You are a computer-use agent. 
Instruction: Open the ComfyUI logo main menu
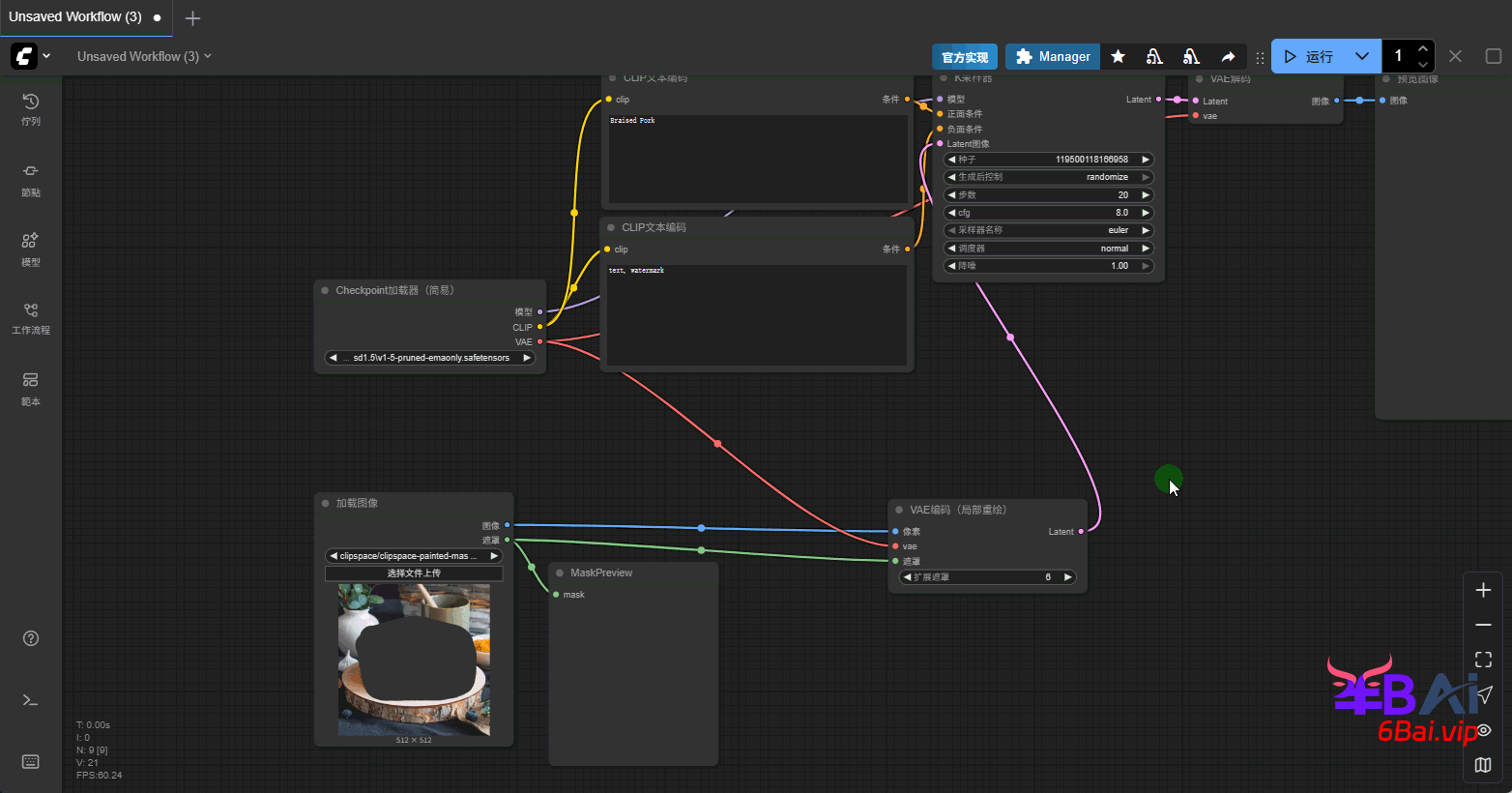point(24,56)
